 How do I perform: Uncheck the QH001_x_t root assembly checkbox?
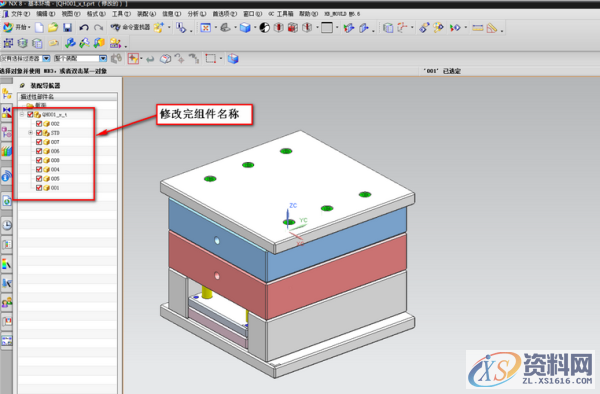point(30,114)
